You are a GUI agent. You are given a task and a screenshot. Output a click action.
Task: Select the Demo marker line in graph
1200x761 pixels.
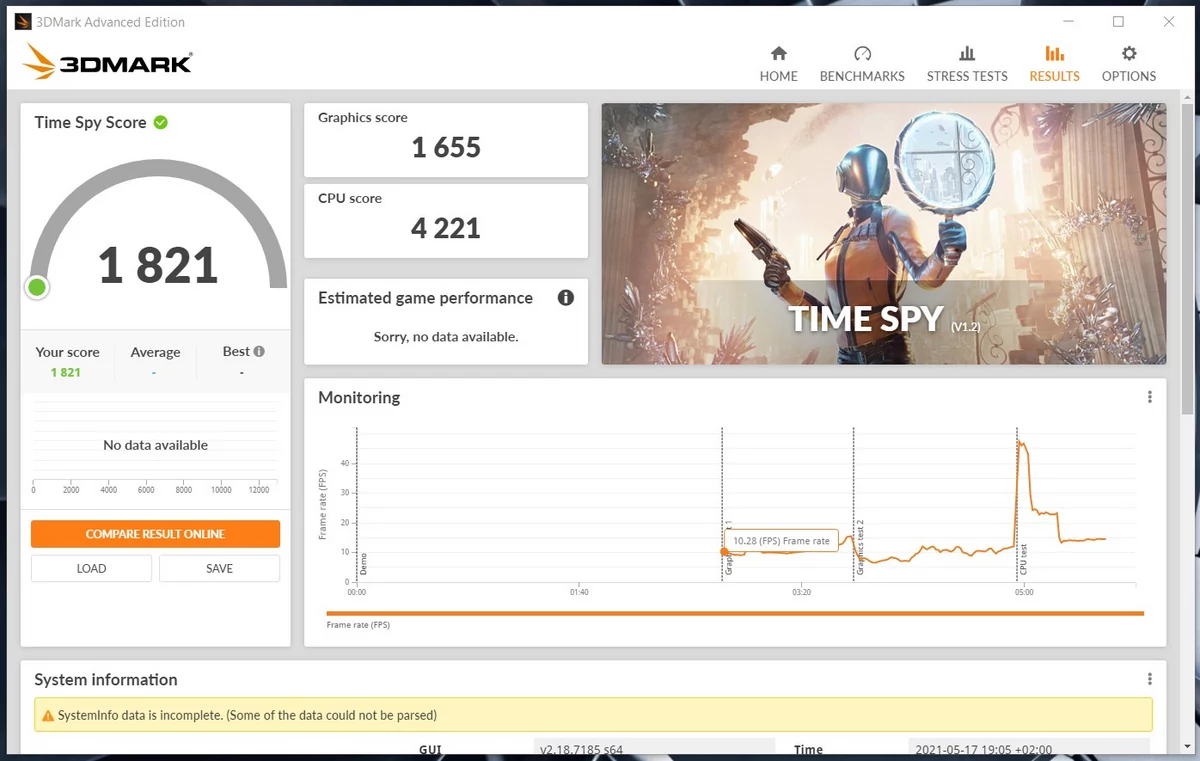coord(357,503)
